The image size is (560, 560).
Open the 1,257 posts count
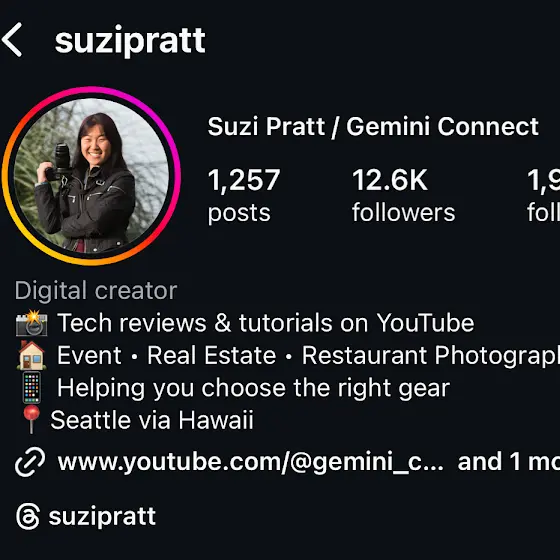click(x=244, y=195)
